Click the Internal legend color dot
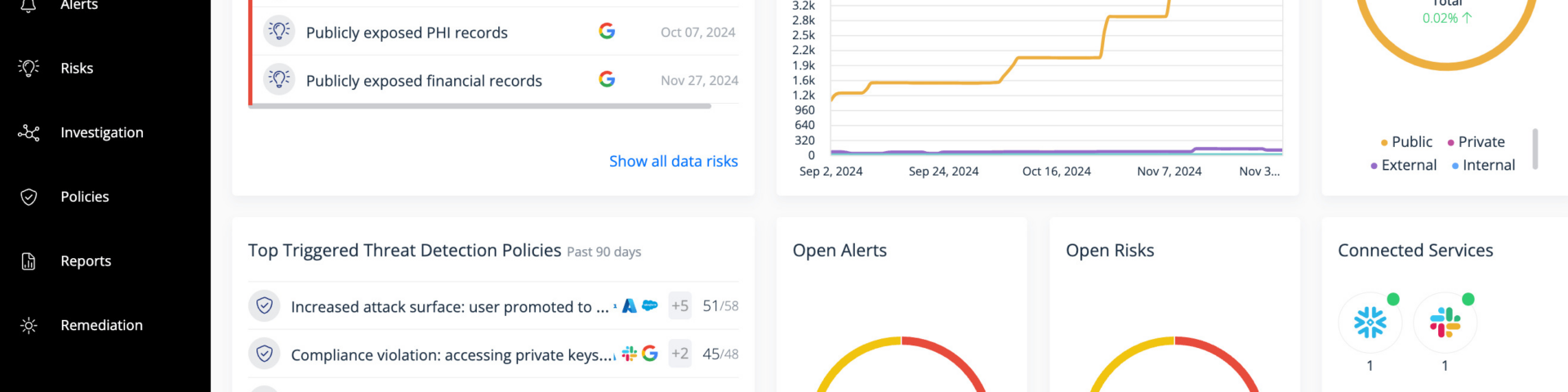The image size is (1568, 392). click(1455, 166)
